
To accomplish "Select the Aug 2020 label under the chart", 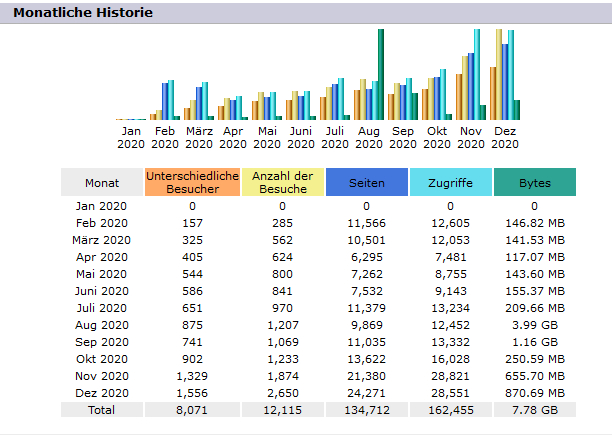I will pos(369,137).
